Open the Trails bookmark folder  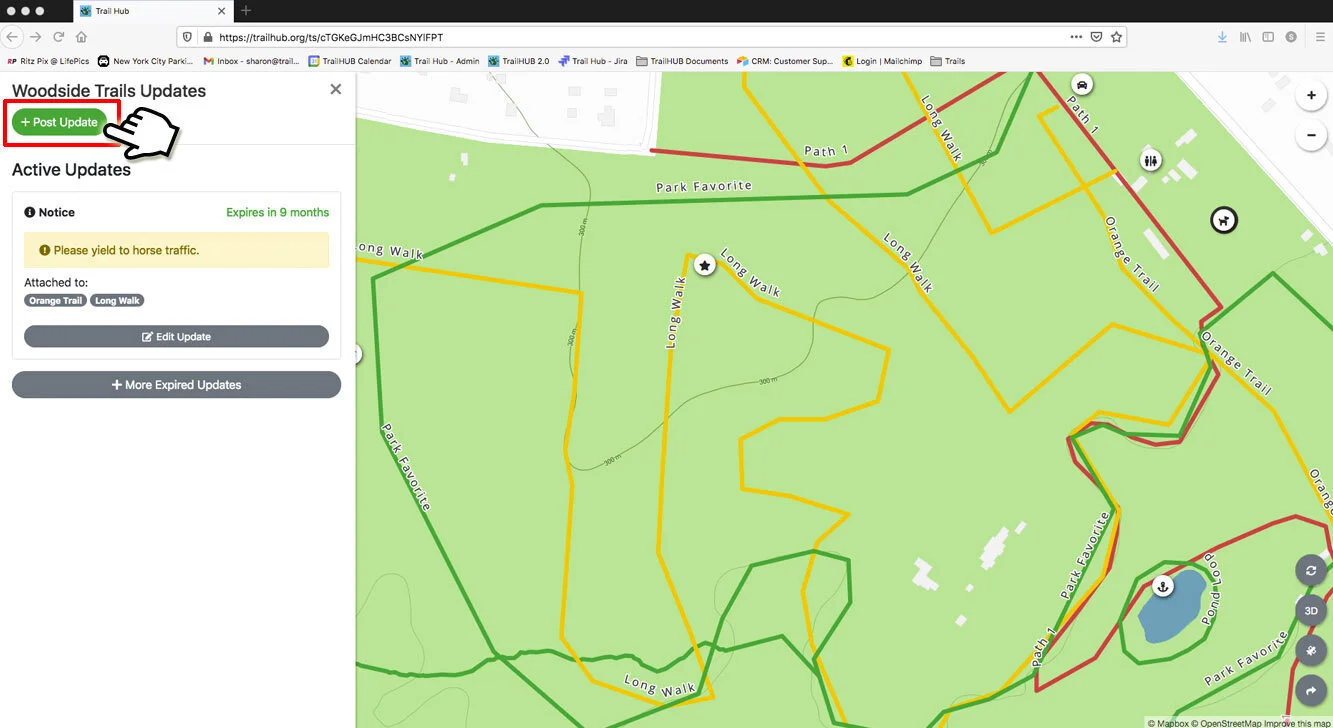point(947,61)
